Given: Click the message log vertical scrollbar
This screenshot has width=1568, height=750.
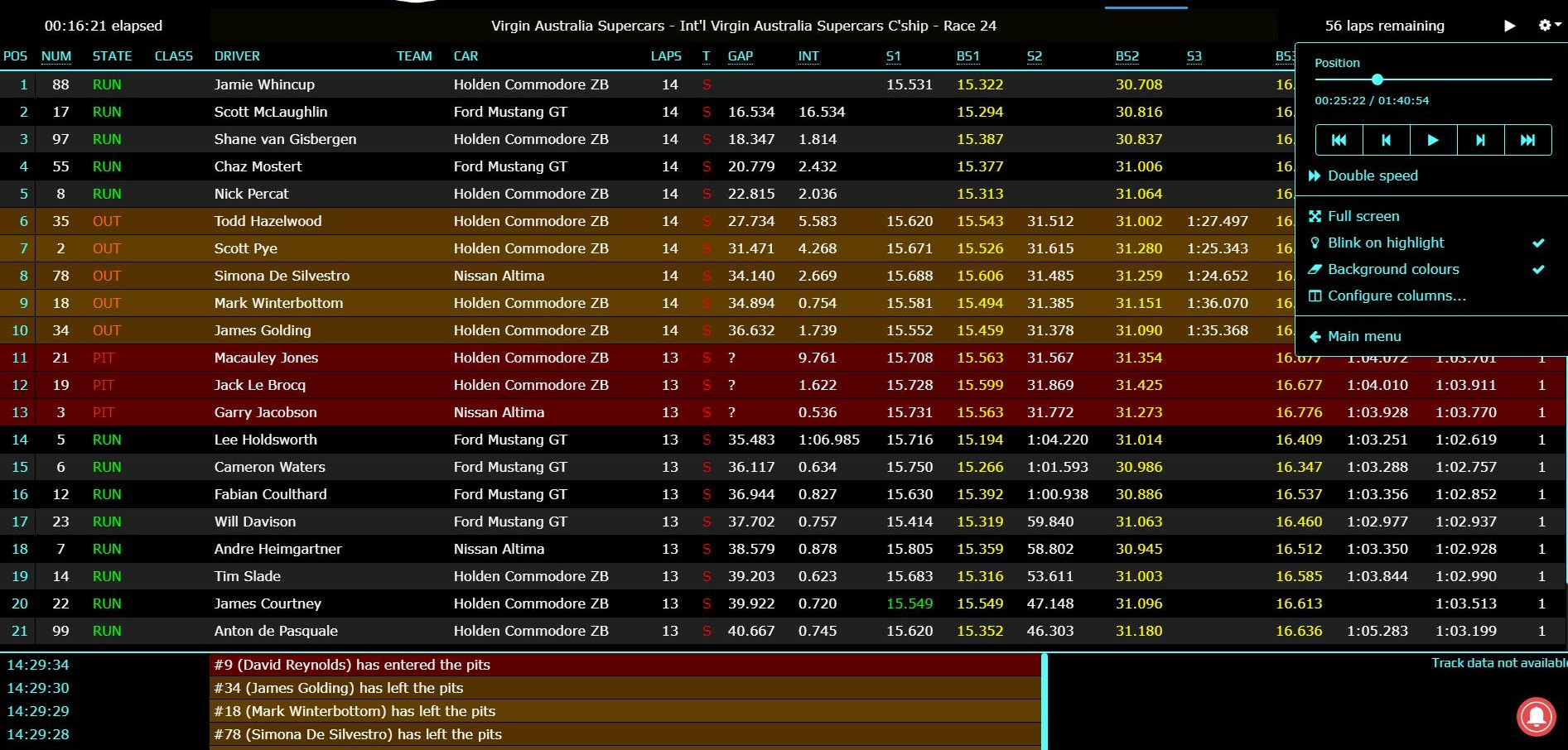Looking at the screenshot, I should (x=1045, y=702).
